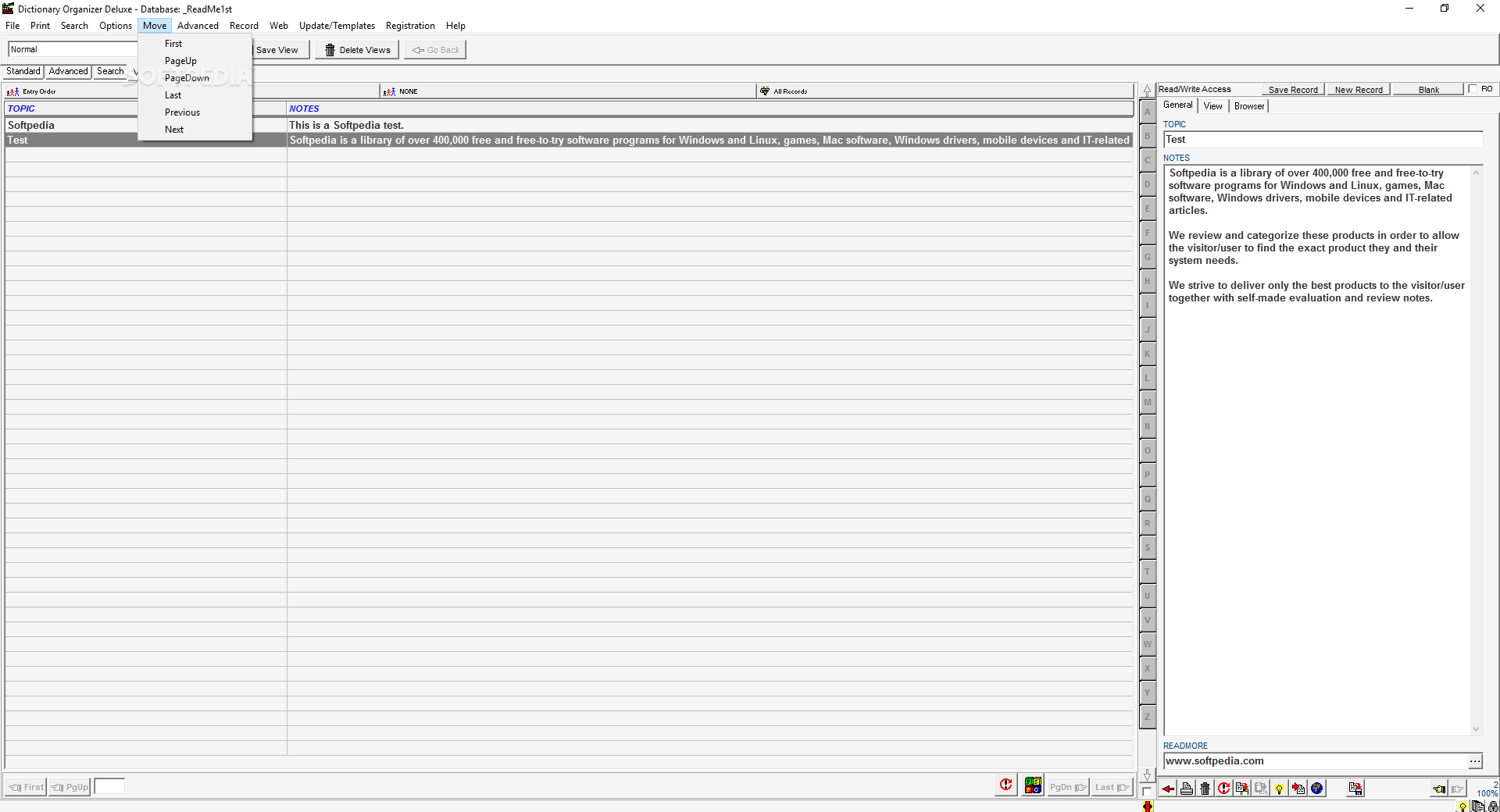
Task: Click the Last button below the grid
Action: pyautogui.click(x=1112, y=787)
